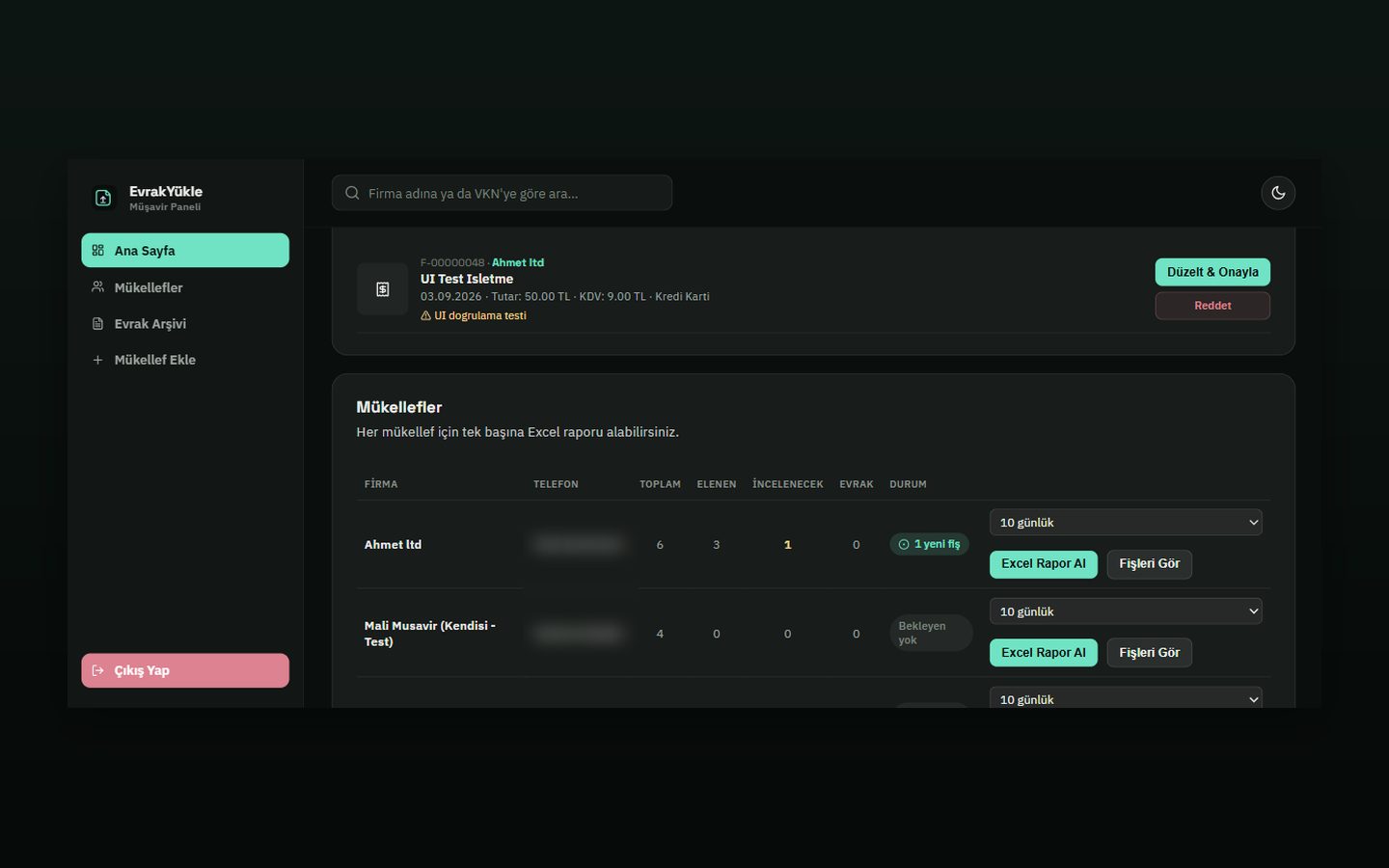Click the warning icon by UI dogrulama testi
Viewport: 1389px width, 868px height.
(425, 315)
